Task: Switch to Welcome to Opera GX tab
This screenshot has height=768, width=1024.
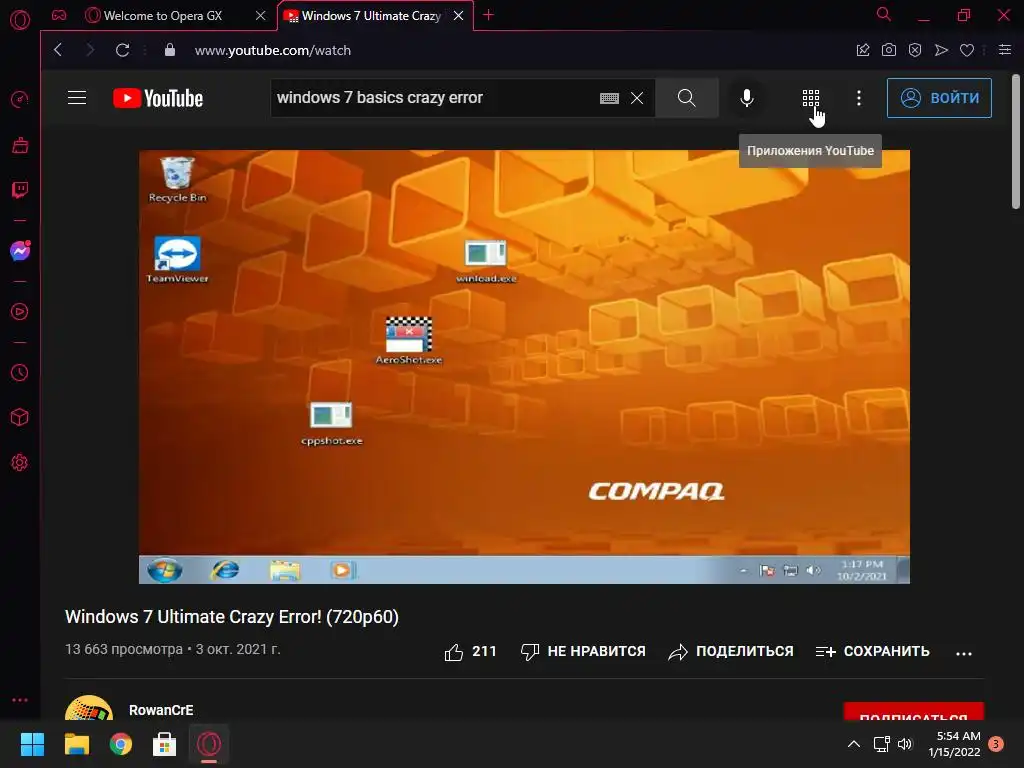Action: pos(162,16)
